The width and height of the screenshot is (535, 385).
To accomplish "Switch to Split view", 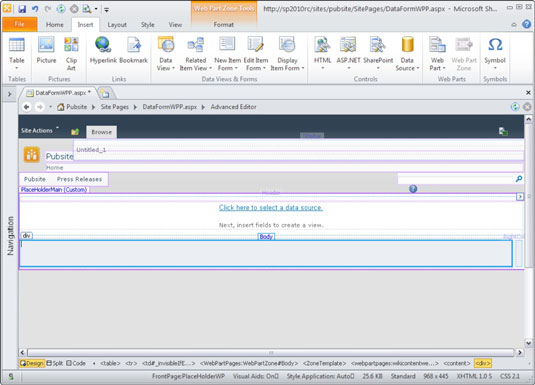I will point(55,363).
